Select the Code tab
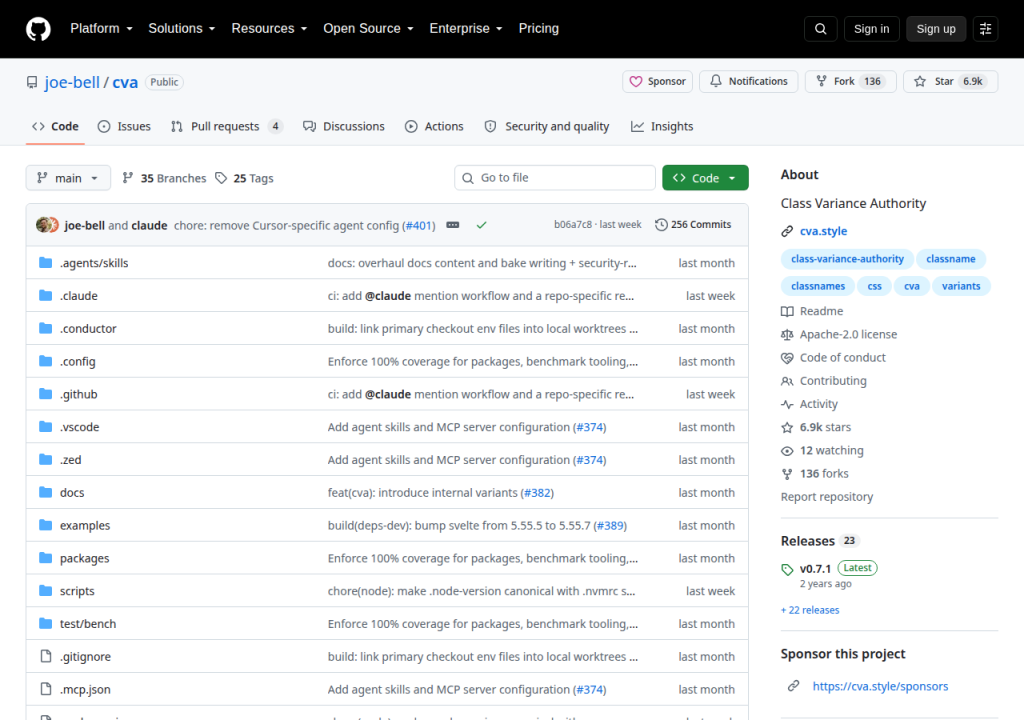This screenshot has height=720, width=1024. click(x=56, y=127)
